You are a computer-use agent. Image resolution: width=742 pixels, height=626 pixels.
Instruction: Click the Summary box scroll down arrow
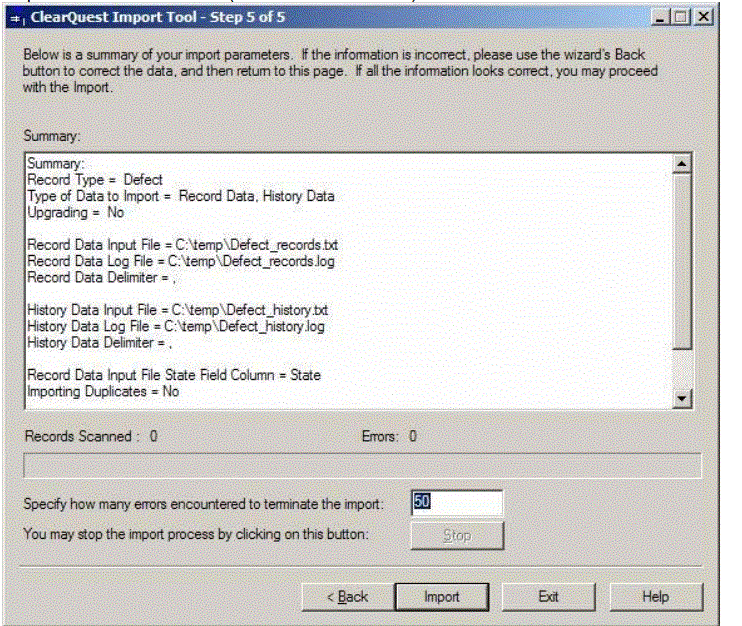tap(683, 399)
